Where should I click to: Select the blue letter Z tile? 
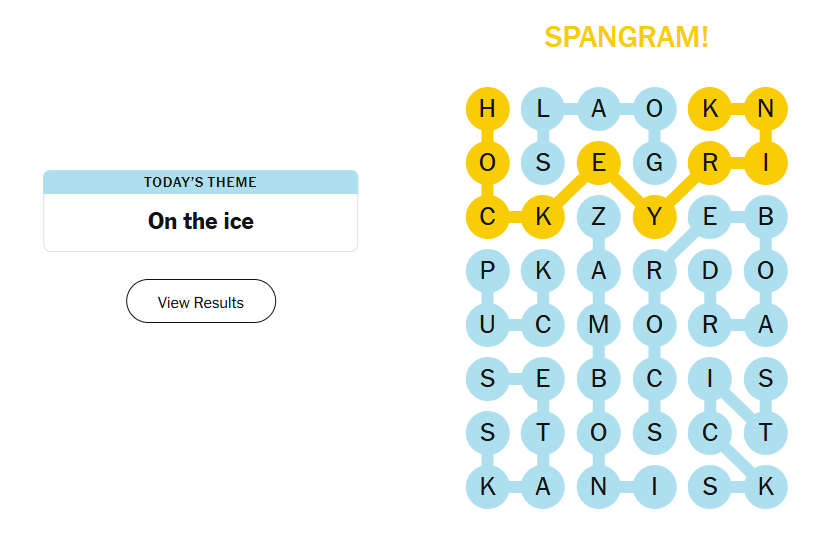point(599,217)
